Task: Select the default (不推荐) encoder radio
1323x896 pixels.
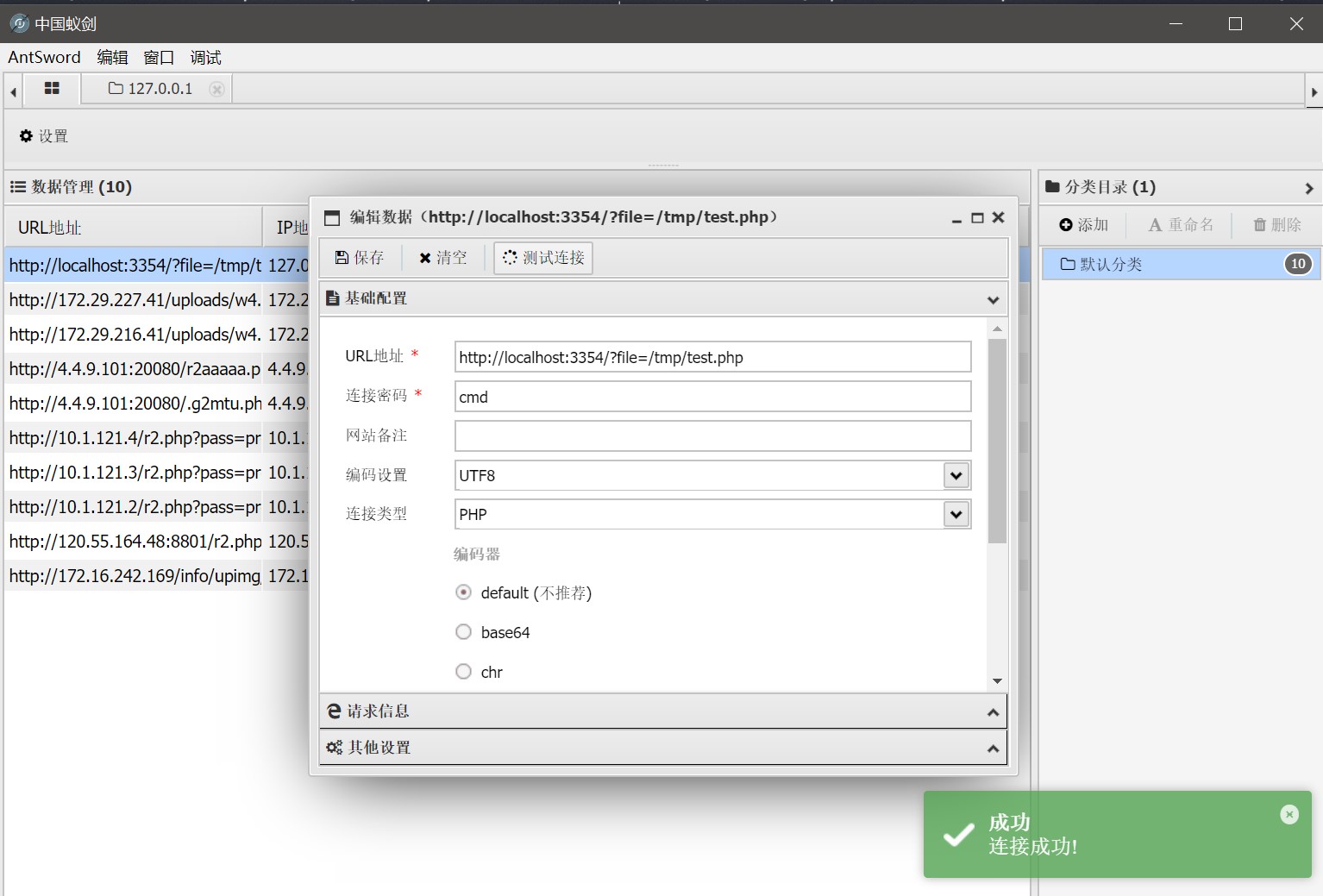Action: coord(464,592)
